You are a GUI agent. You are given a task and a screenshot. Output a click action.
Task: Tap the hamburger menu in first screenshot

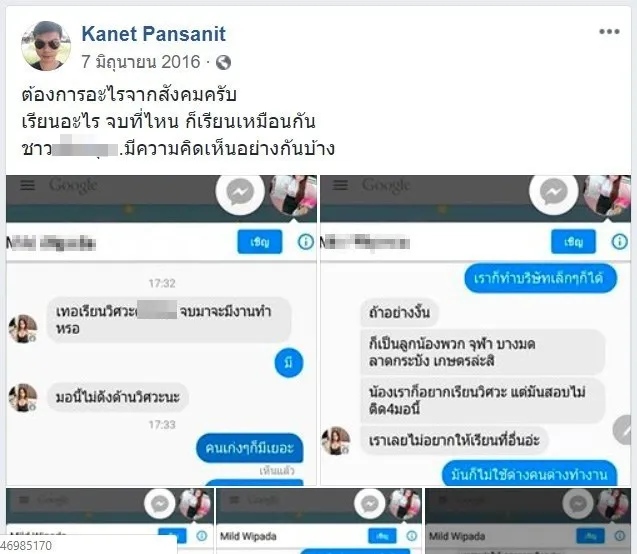coord(28,185)
